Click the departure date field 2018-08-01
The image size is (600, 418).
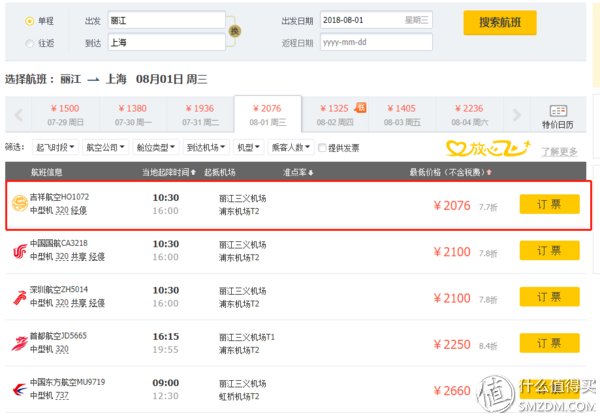376,20
